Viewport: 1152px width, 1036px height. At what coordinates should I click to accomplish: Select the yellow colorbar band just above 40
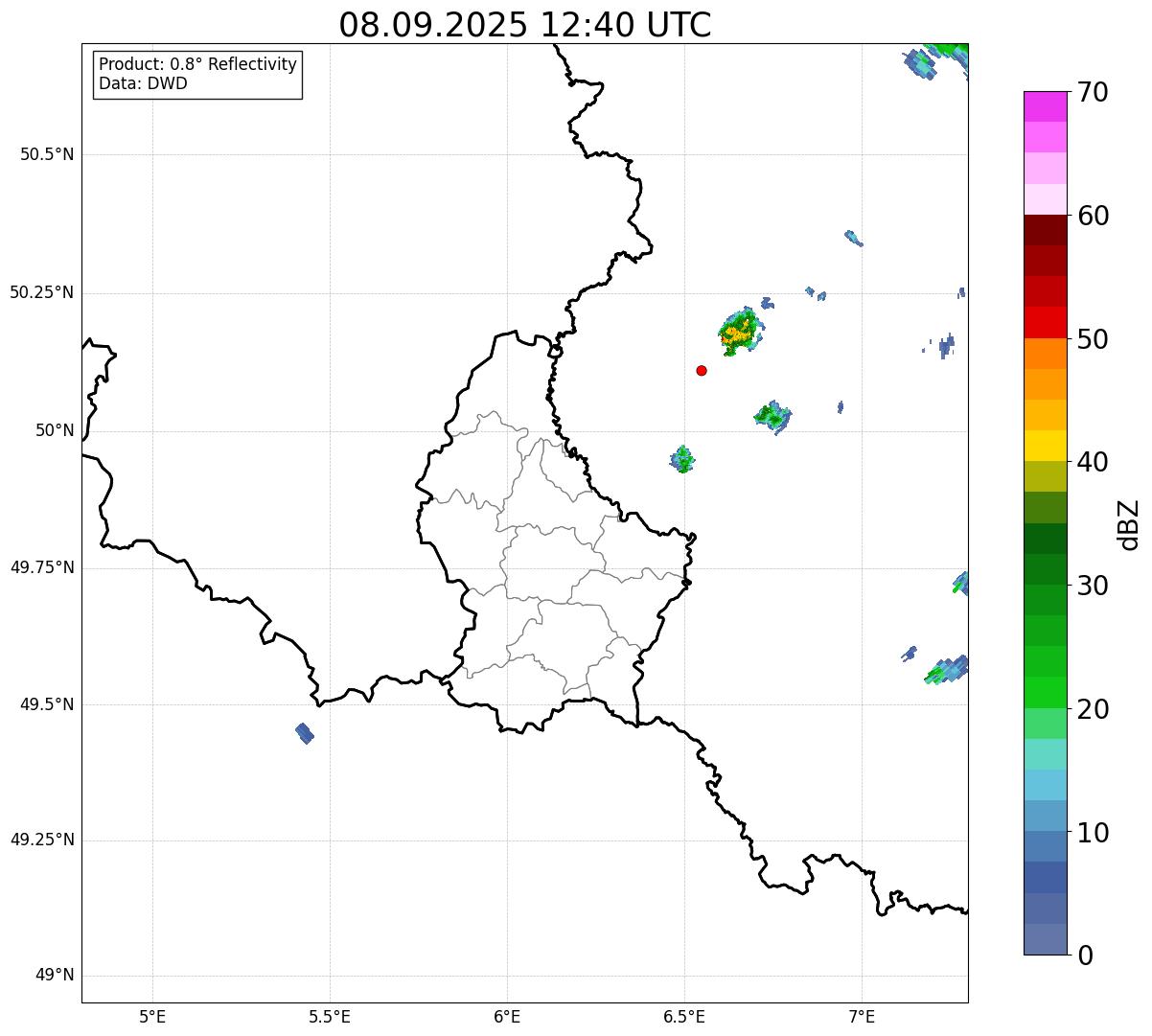point(1045,446)
